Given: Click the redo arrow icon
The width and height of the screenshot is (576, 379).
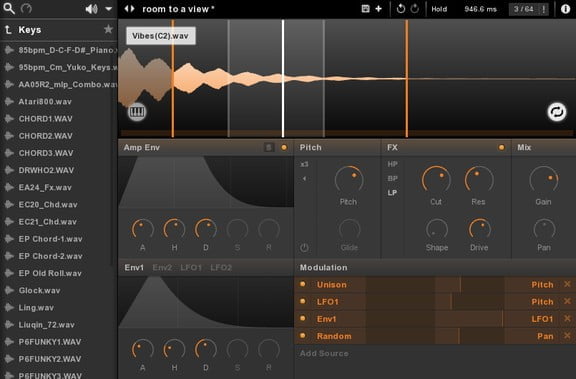Looking at the screenshot, I should tap(414, 8).
